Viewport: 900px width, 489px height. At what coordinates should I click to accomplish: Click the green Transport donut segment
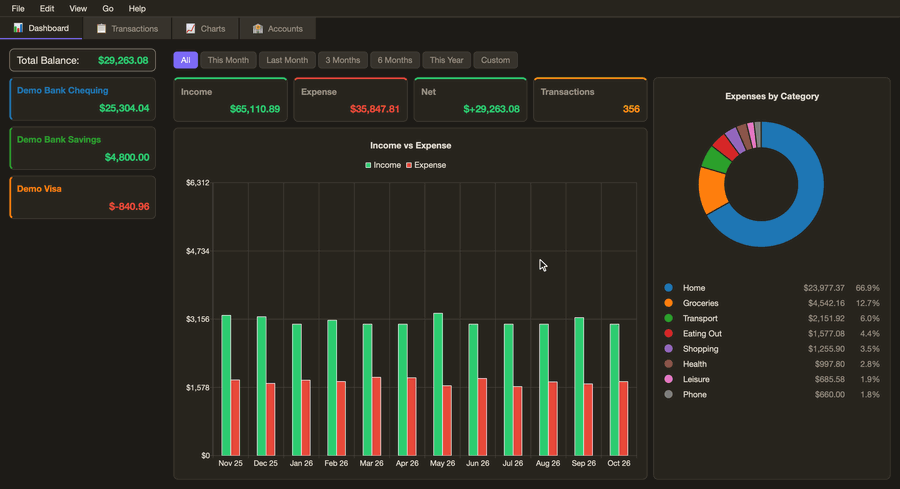[716, 159]
